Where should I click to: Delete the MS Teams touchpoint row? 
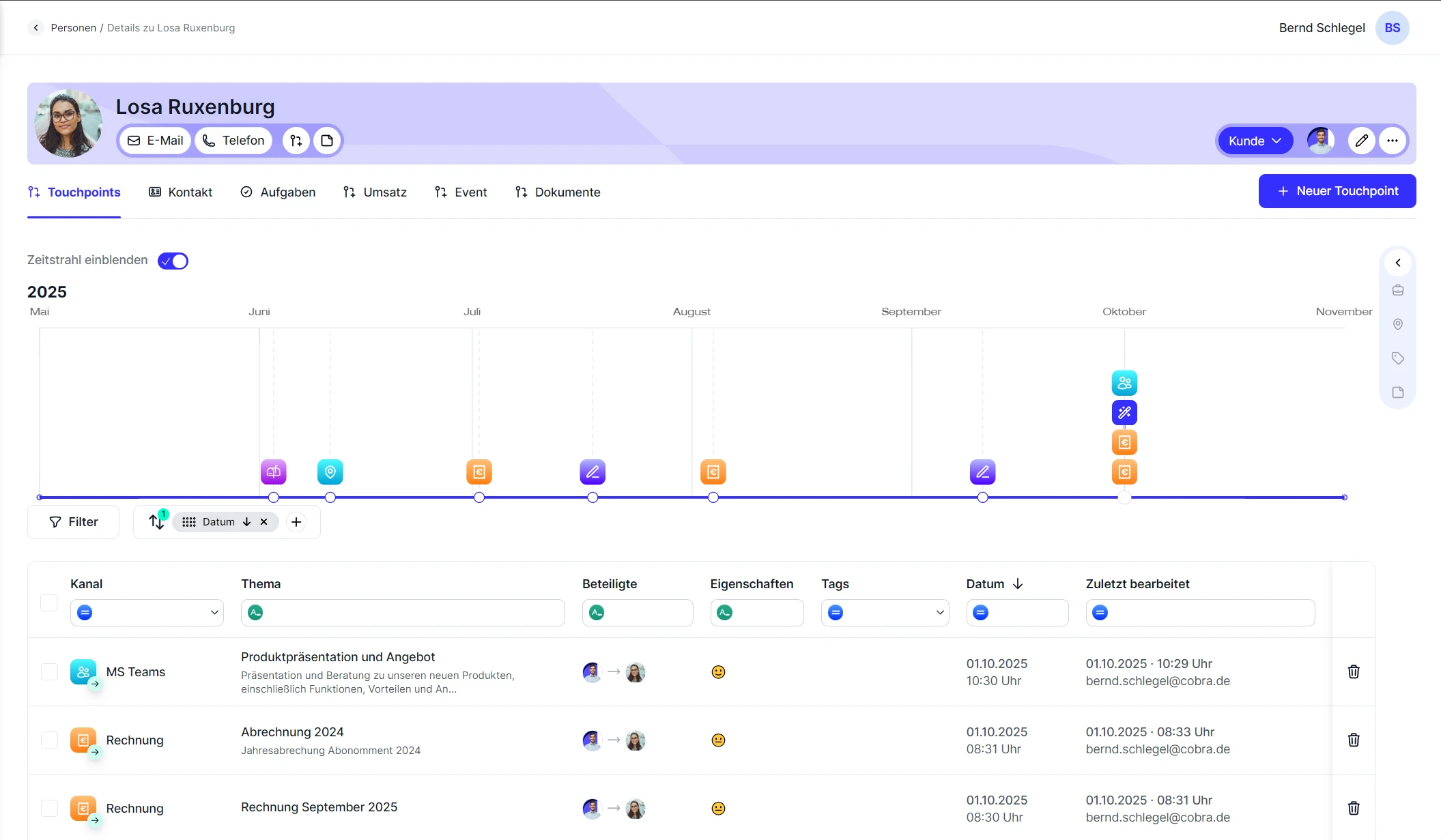coord(1354,672)
